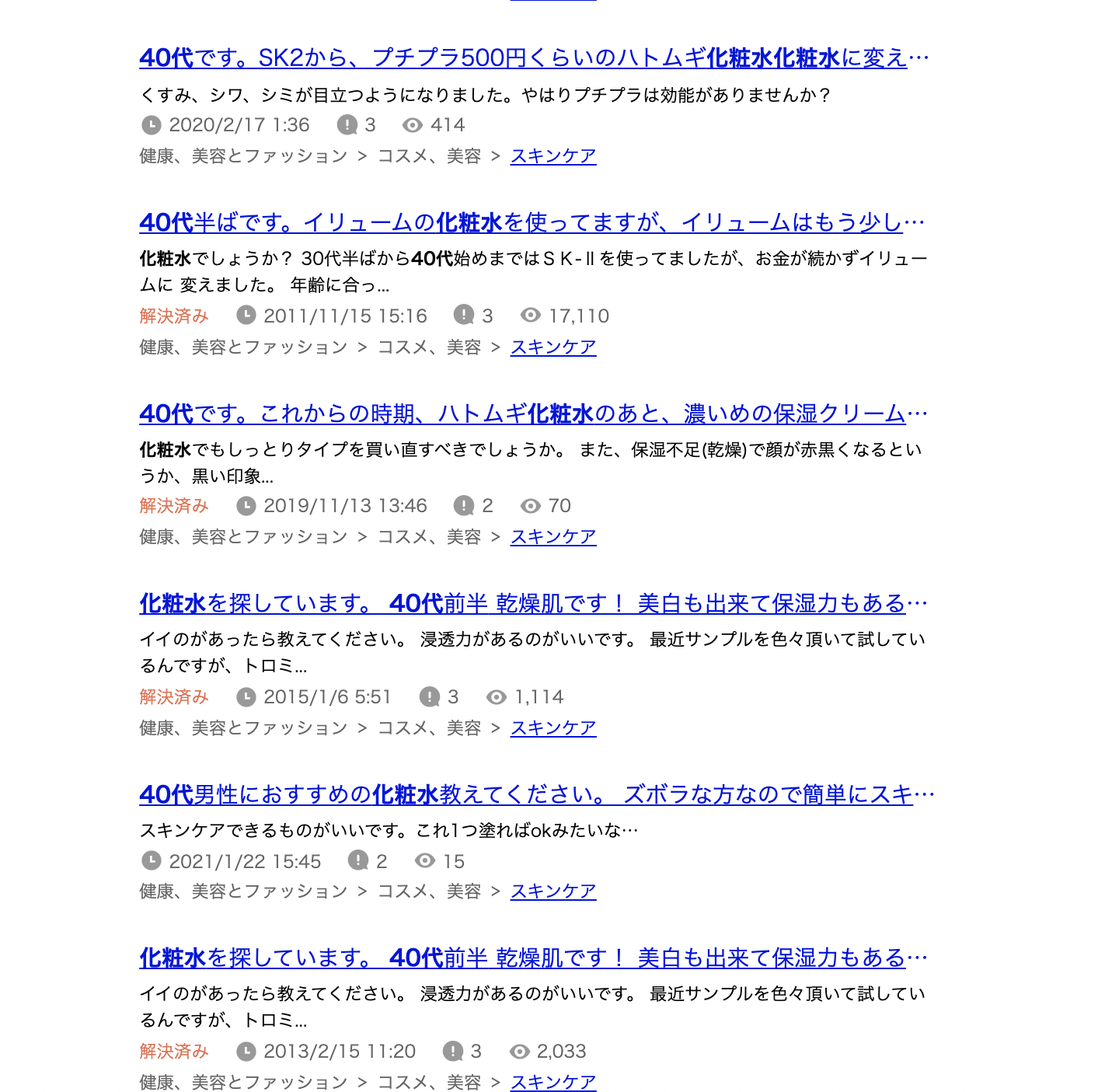Open 化粧水を探しています question dated 2015/1/6

pos(534,604)
